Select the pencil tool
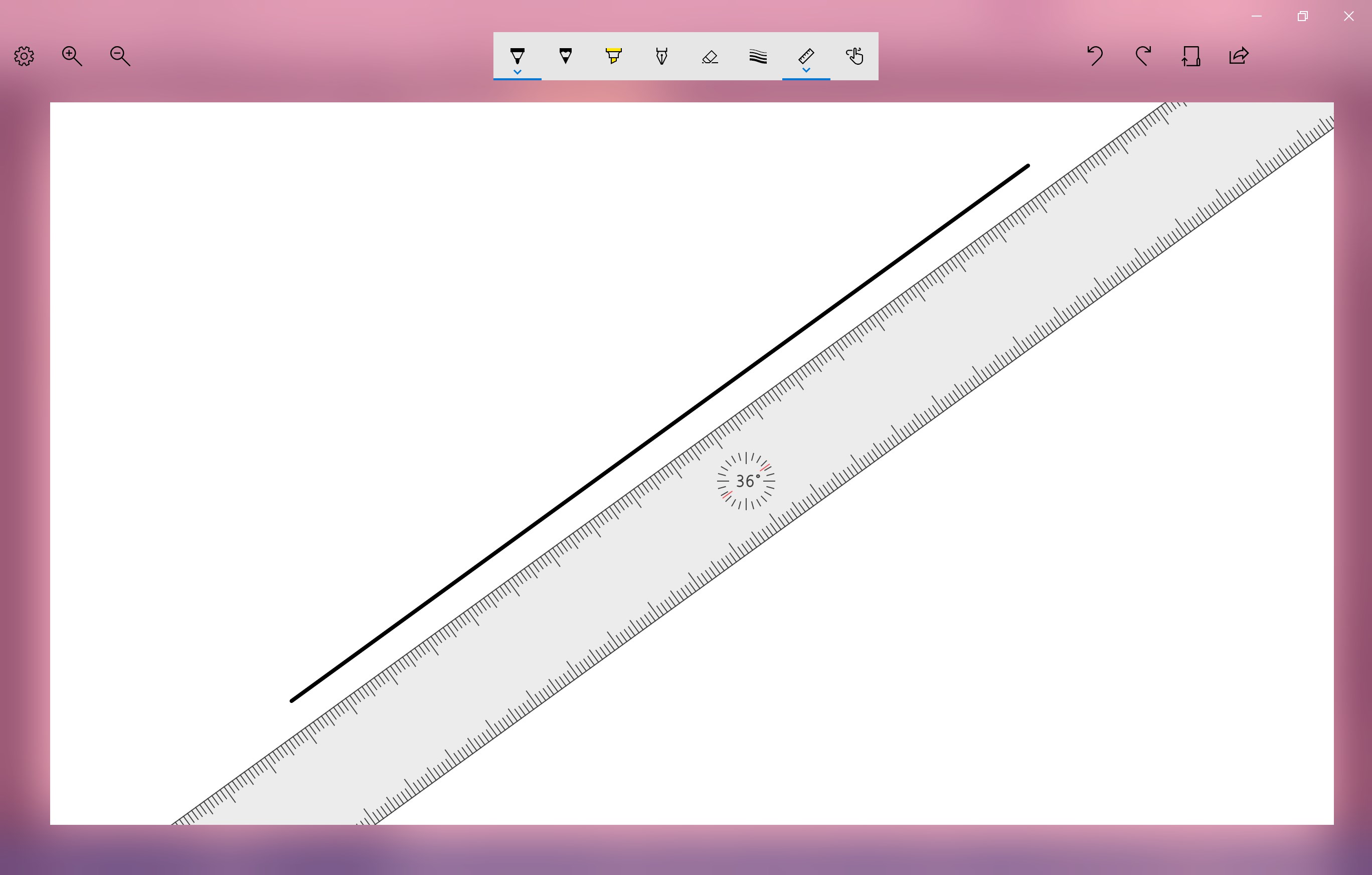This screenshot has height=875, width=1372. tap(565, 55)
